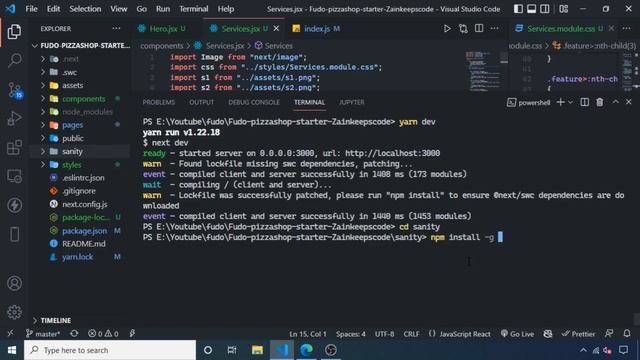Viewport: 640px width, 360px height.
Task: Open terminal launch profile dropdown arrow
Action: [x=571, y=102]
